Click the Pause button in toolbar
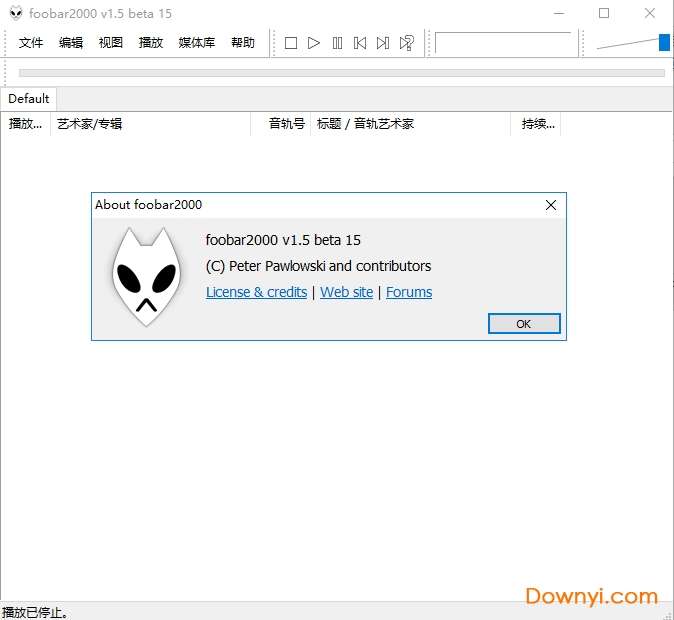 (x=337, y=43)
